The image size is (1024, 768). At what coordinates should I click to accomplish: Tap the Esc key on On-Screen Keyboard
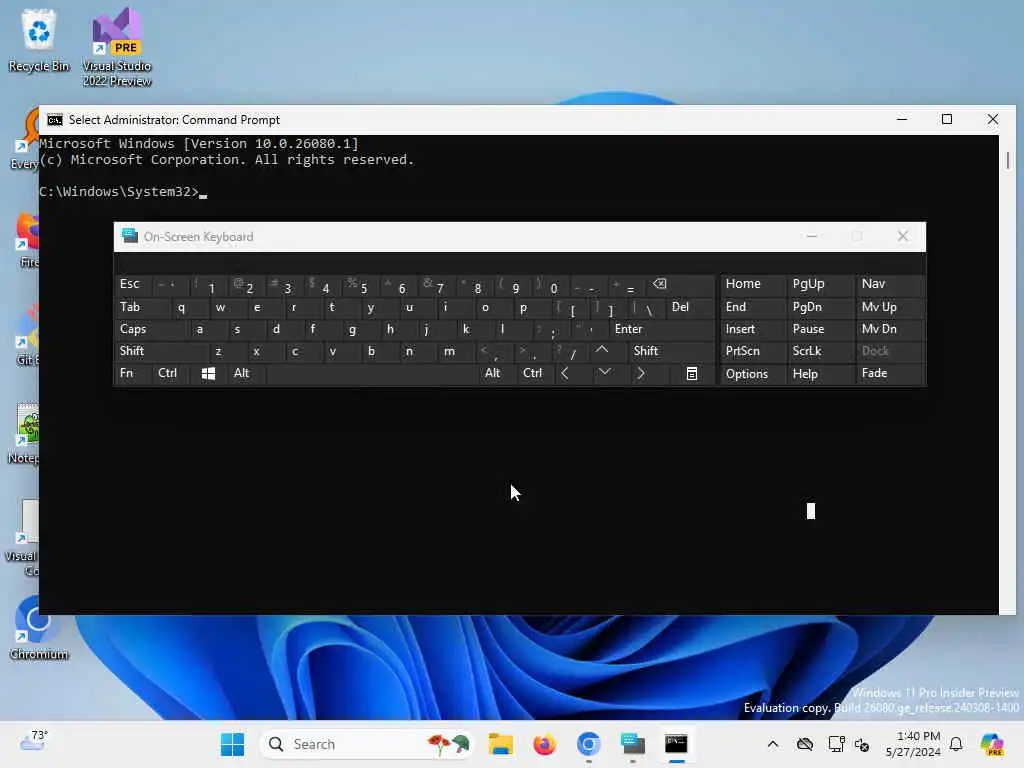[133, 285]
